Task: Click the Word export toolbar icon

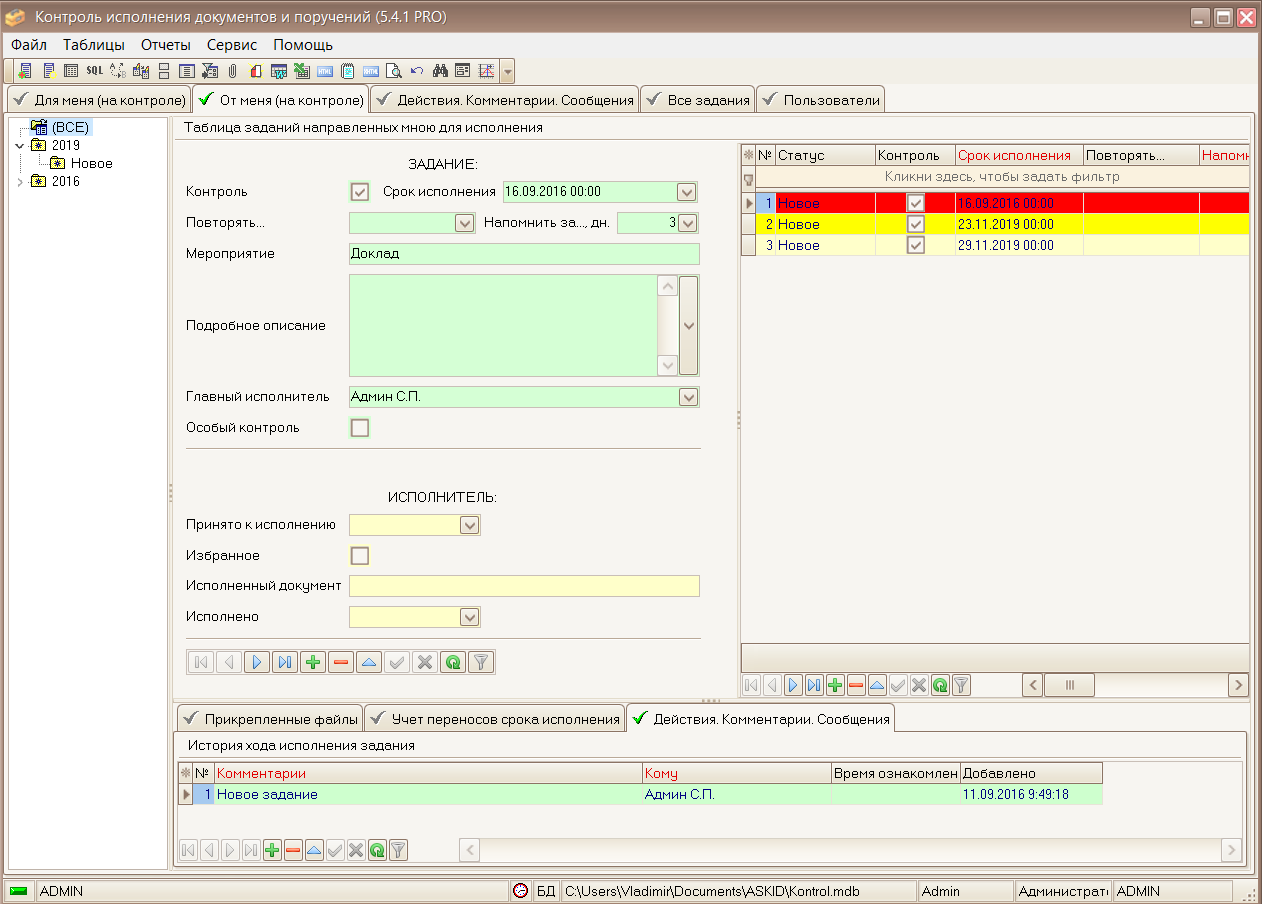Action: pos(279,71)
